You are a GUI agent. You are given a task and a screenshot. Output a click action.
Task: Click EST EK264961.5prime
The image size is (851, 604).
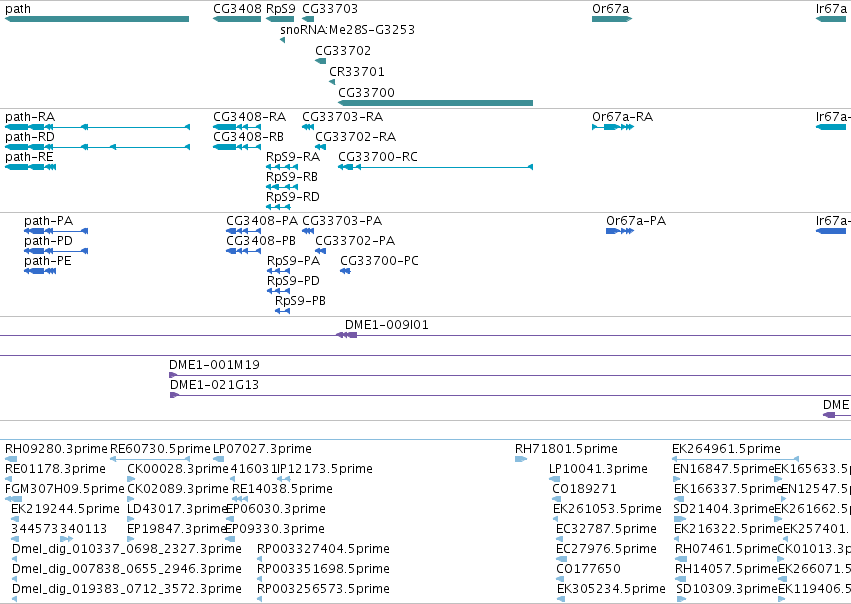coord(735,459)
